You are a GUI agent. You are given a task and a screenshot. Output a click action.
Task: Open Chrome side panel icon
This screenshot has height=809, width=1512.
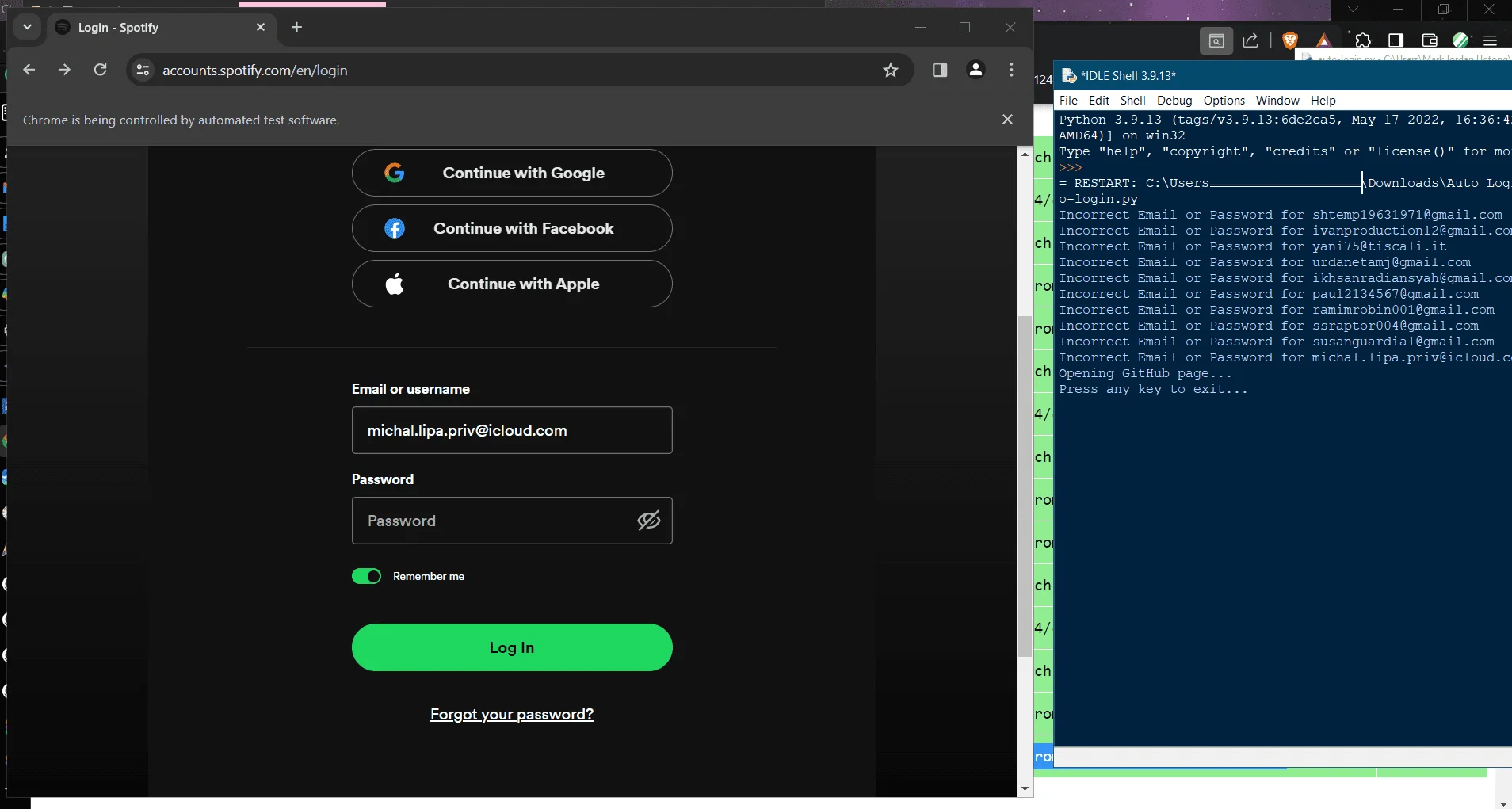tap(940, 70)
